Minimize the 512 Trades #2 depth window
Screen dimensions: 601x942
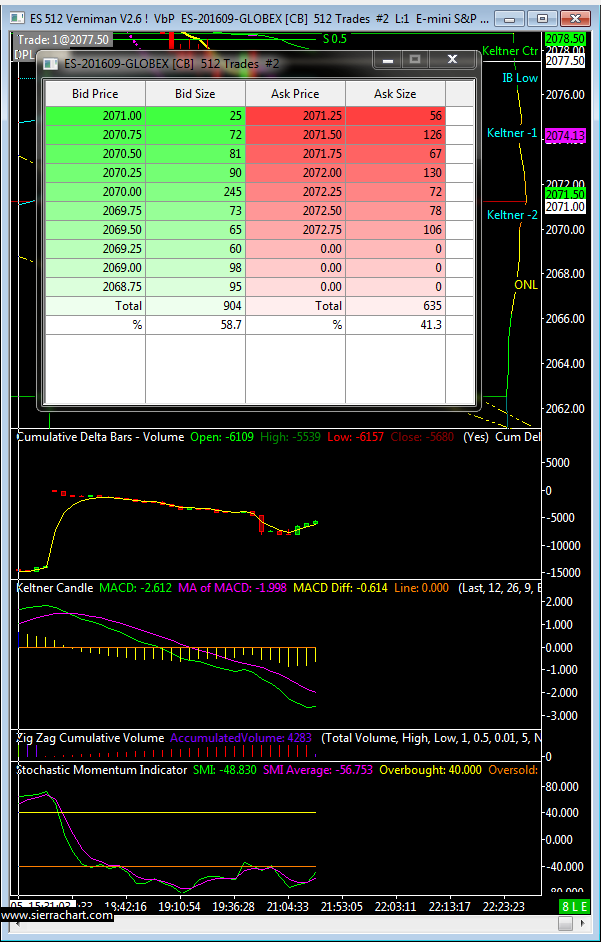pos(388,59)
